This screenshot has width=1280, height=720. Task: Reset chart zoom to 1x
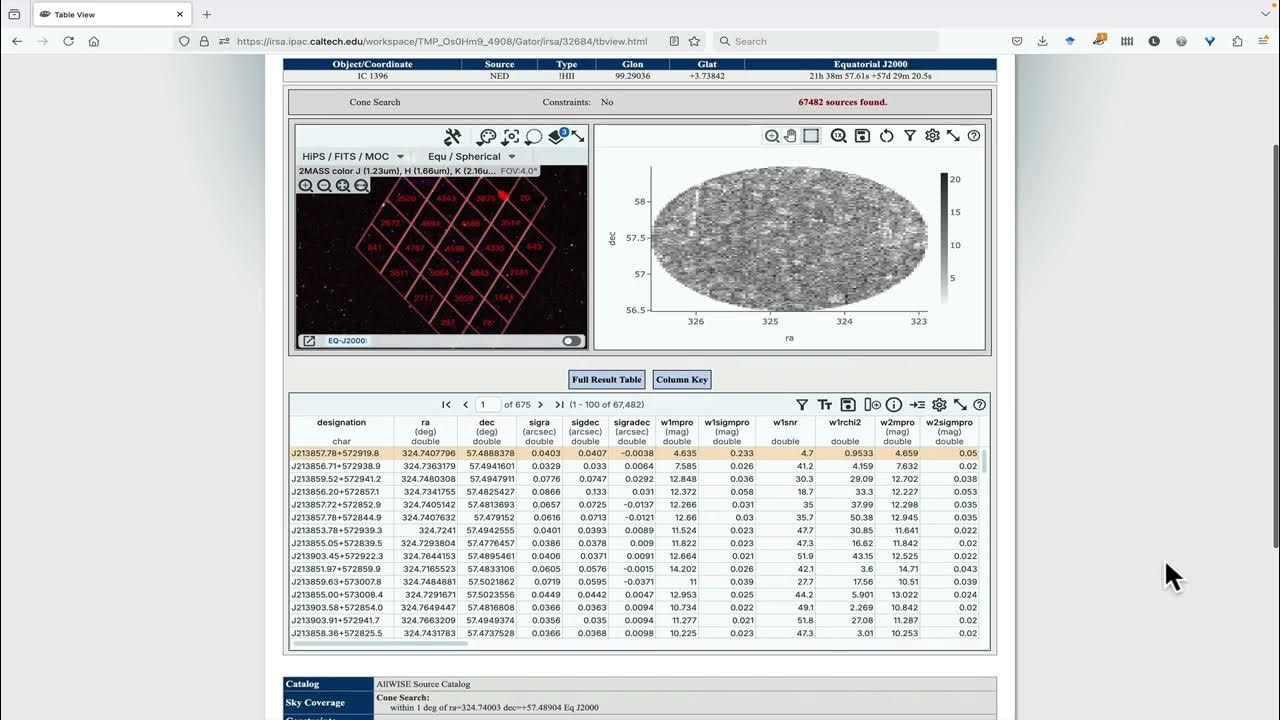click(x=839, y=136)
